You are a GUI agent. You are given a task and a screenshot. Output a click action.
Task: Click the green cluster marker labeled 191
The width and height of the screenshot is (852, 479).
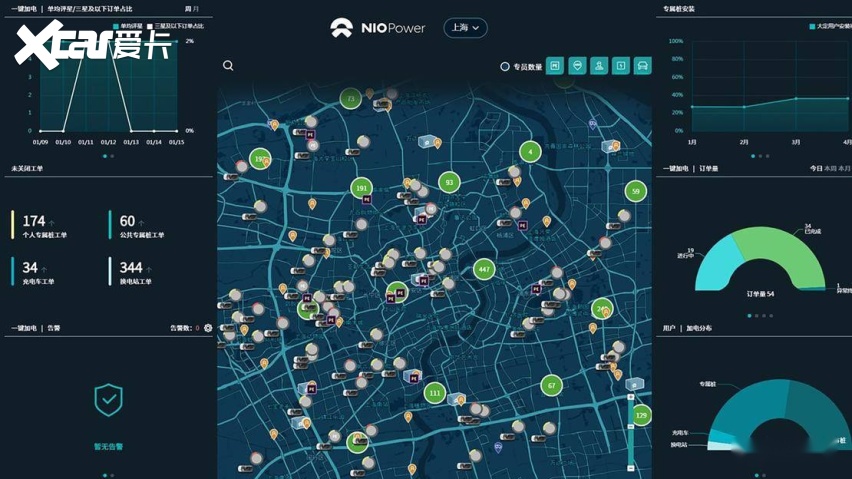[x=361, y=188]
